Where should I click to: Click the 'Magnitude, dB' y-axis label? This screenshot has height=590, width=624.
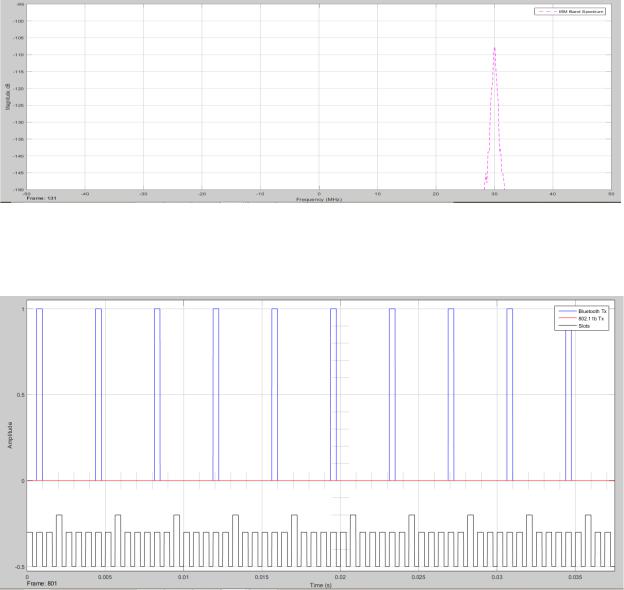(x=7, y=97)
